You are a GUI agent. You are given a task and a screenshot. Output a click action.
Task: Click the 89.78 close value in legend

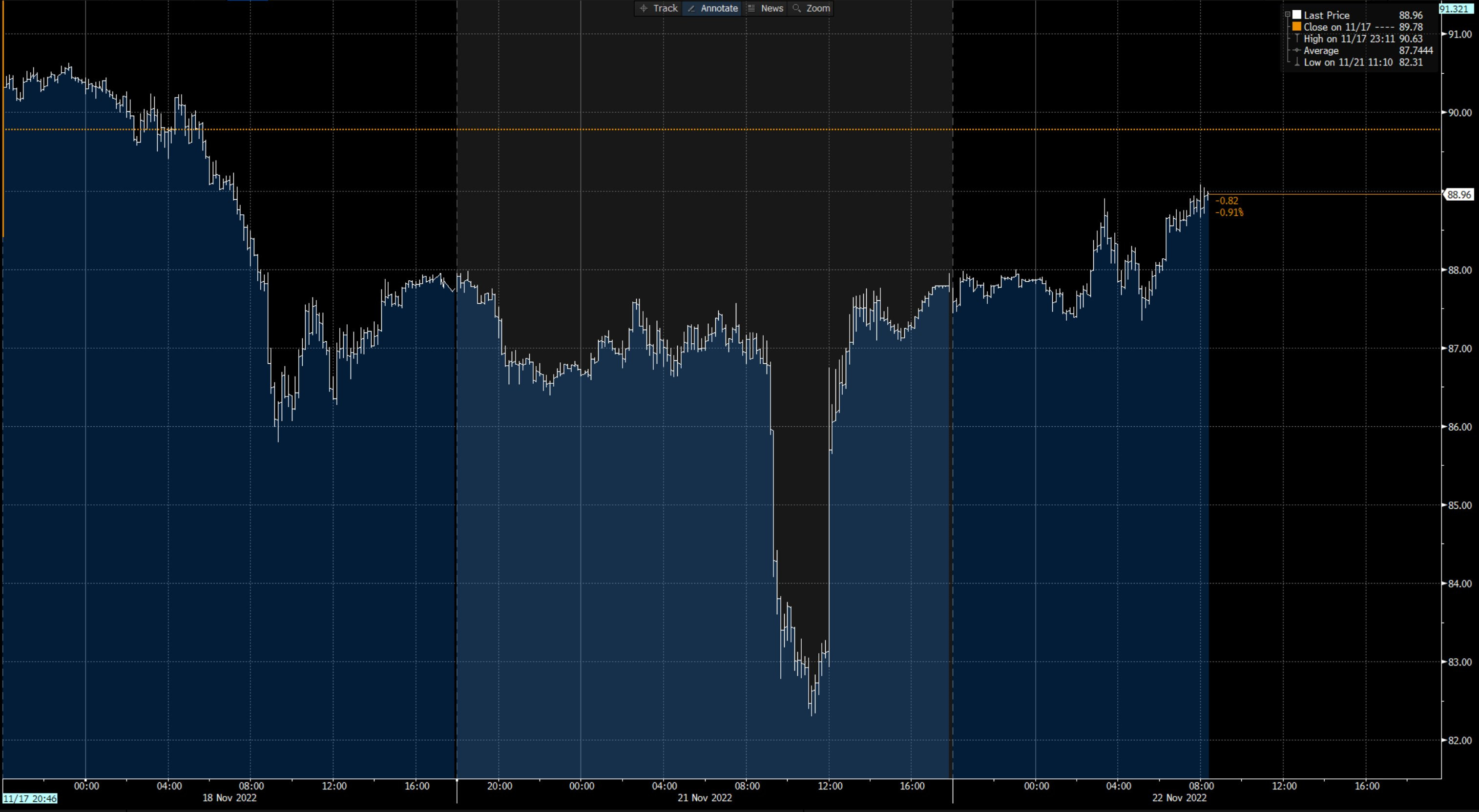[1411, 27]
